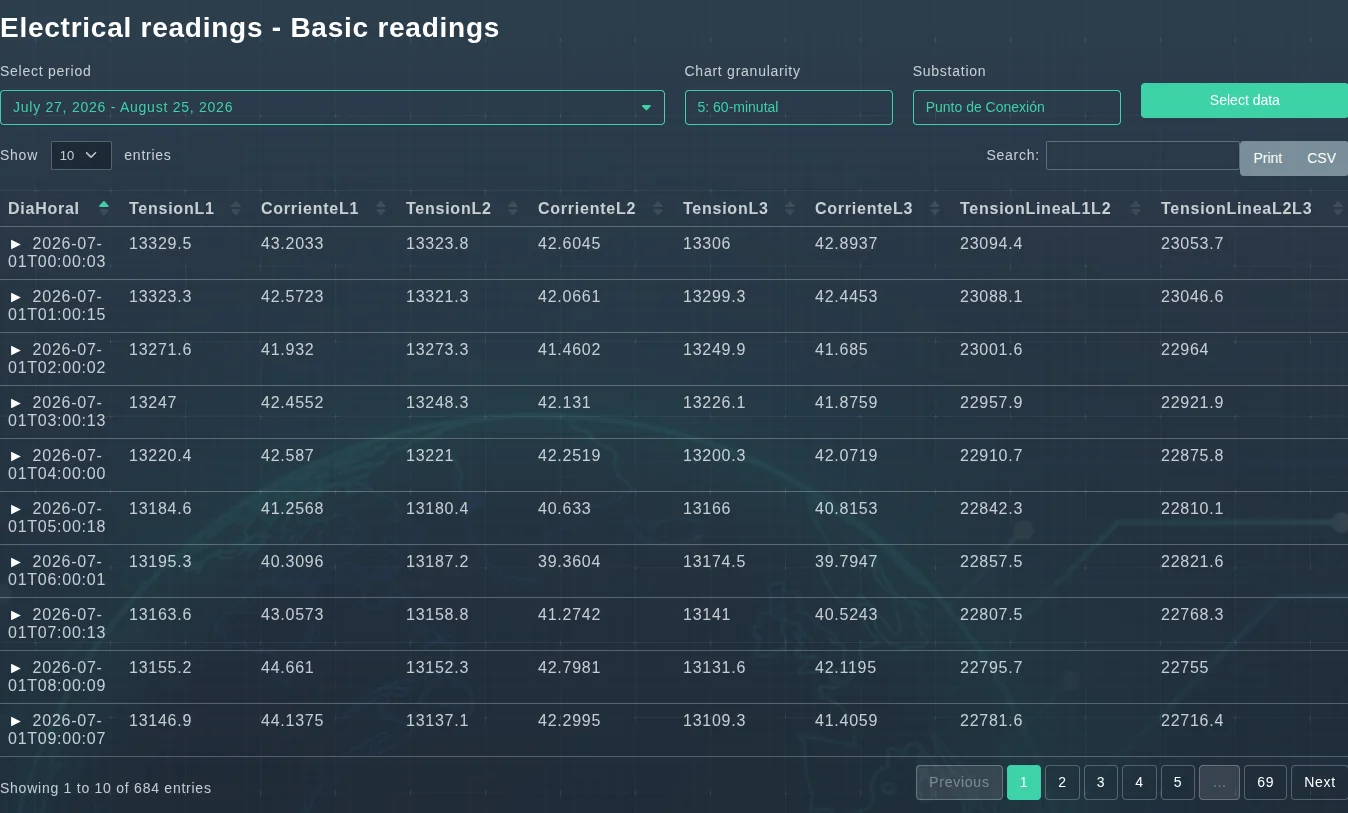This screenshot has height=813, width=1348.
Task: Select TensionL1 value 13329.5
Action: point(160,244)
